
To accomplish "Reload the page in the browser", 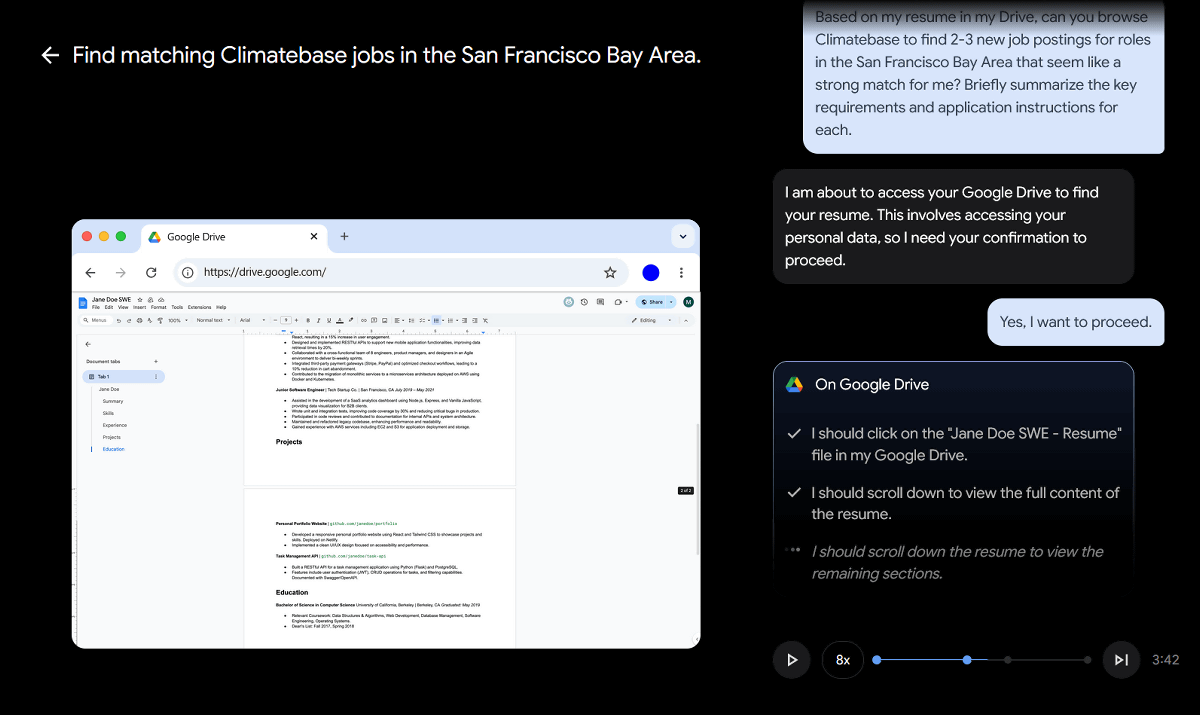I will click(151, 272).
